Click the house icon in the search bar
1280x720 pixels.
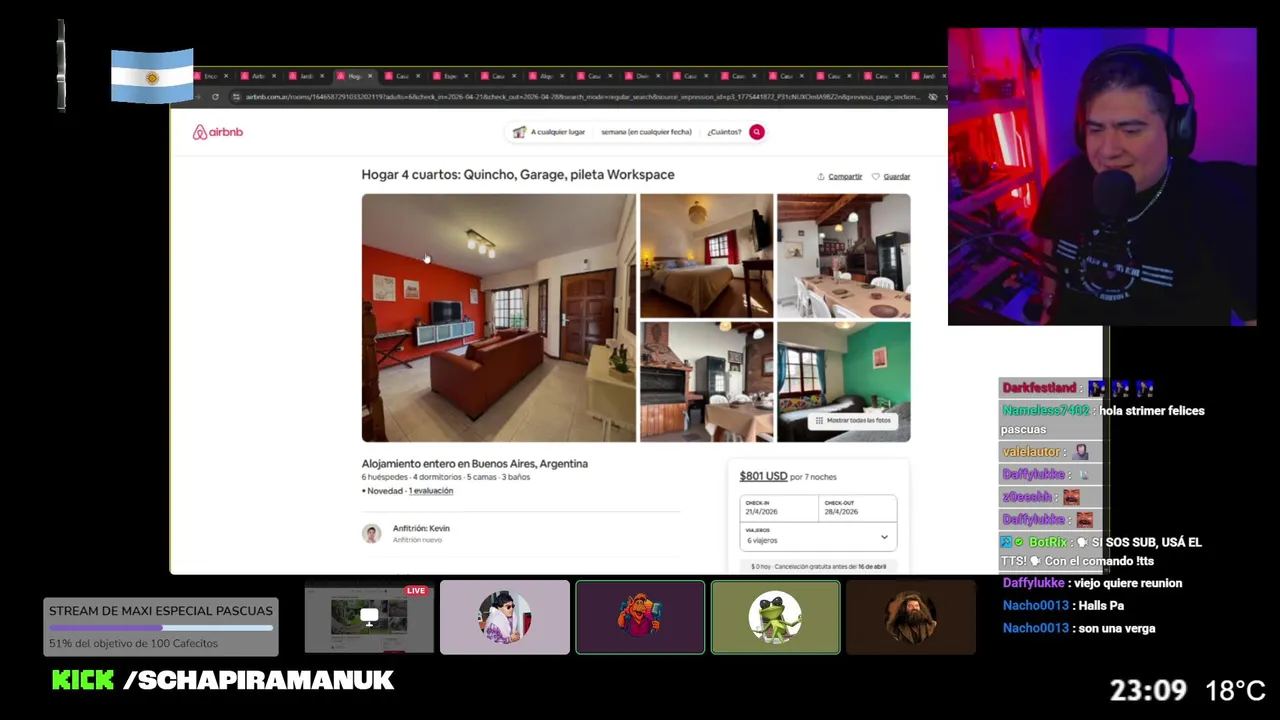pyautogui.click(x=519, y=132)
